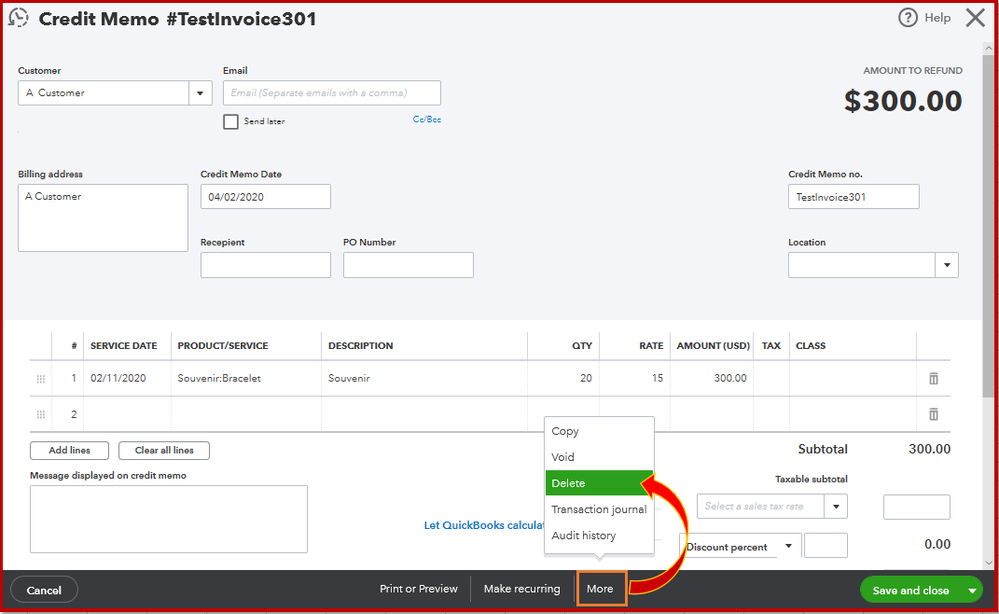Delete line 1 using its trash icon
Image resolution: width=999 pixels, height=614 pixels.
click(x=933, y=378)
